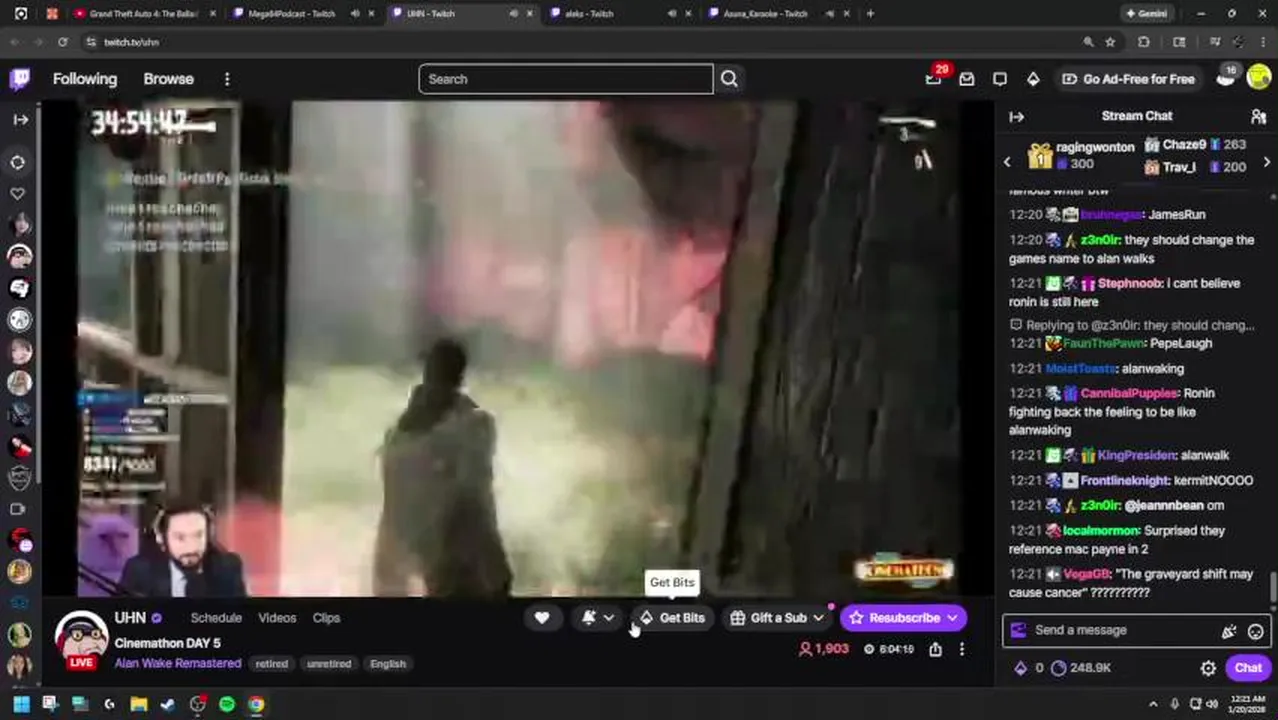Mute the Mega64Podcast tab audio indicator
Viewport: 1278px width, 720px height.
tap(355, 14)
